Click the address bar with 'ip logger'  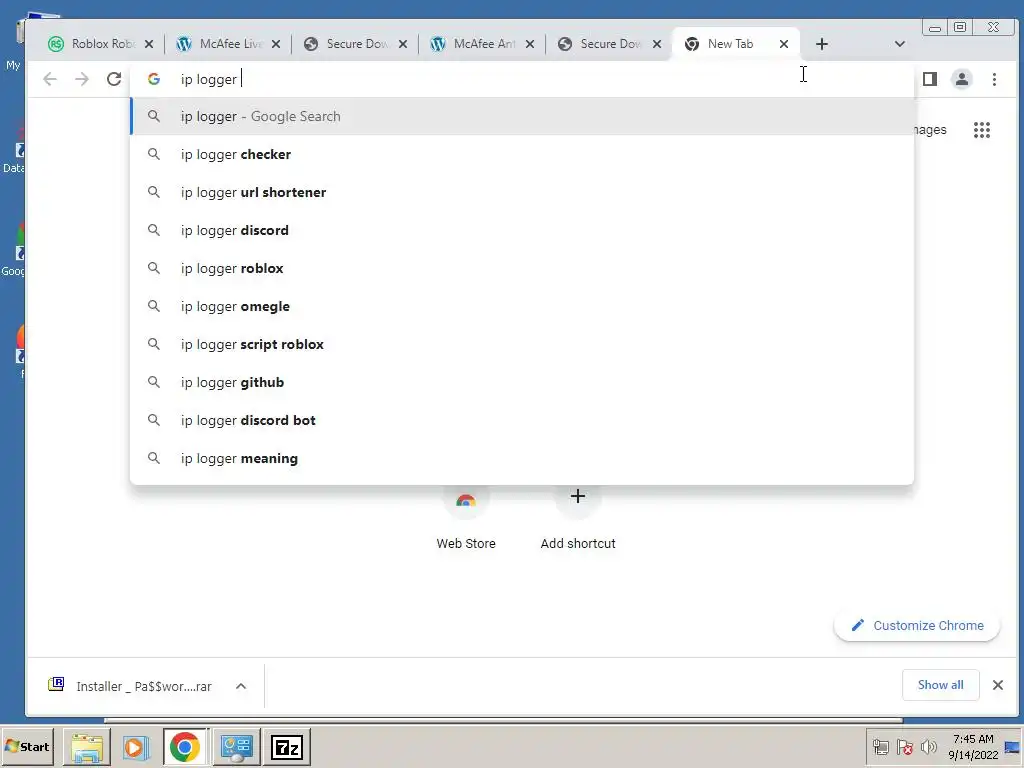(x=522, y=79)
